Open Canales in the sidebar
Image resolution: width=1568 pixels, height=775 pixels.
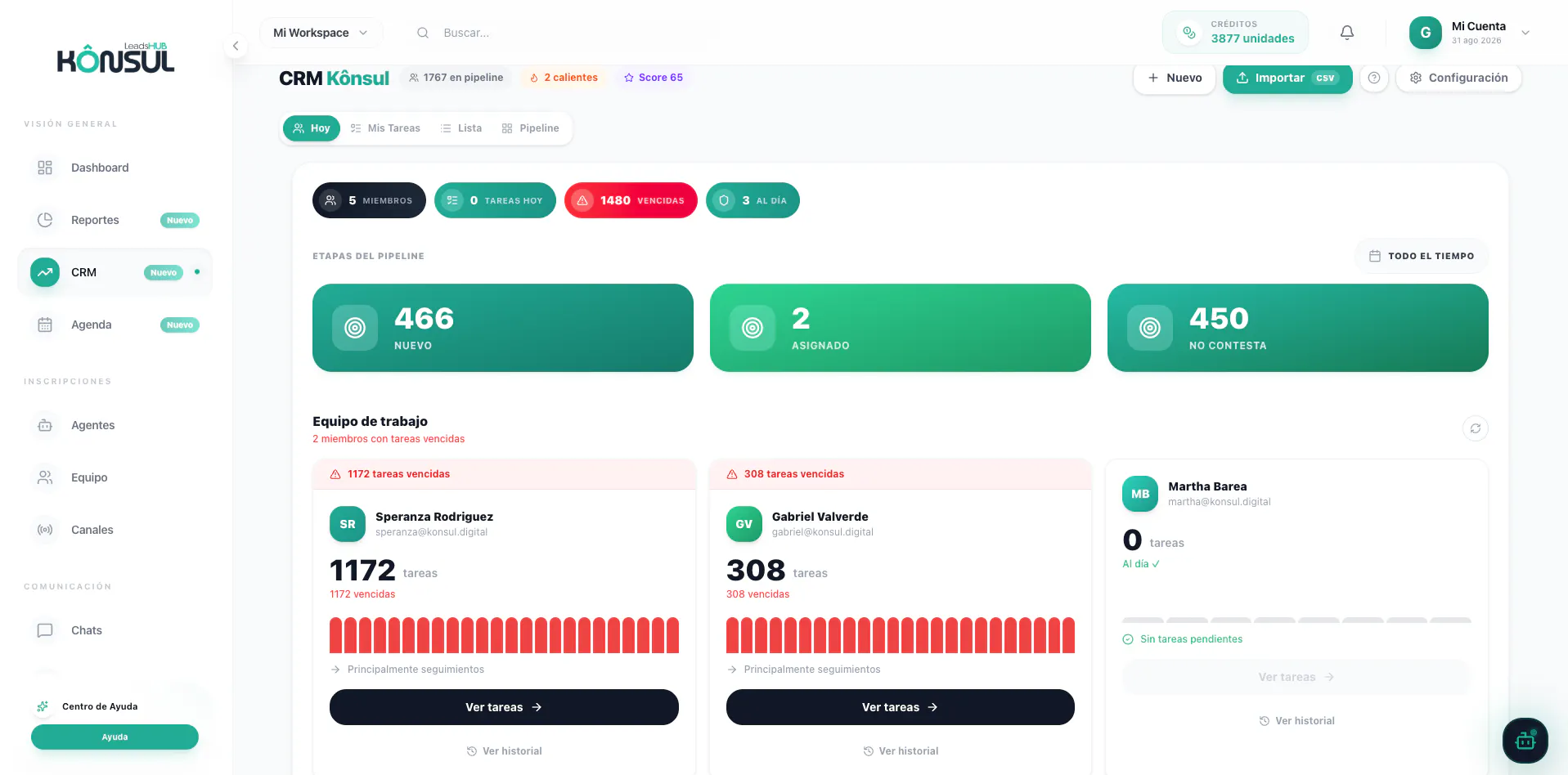[x=115, y=530]
